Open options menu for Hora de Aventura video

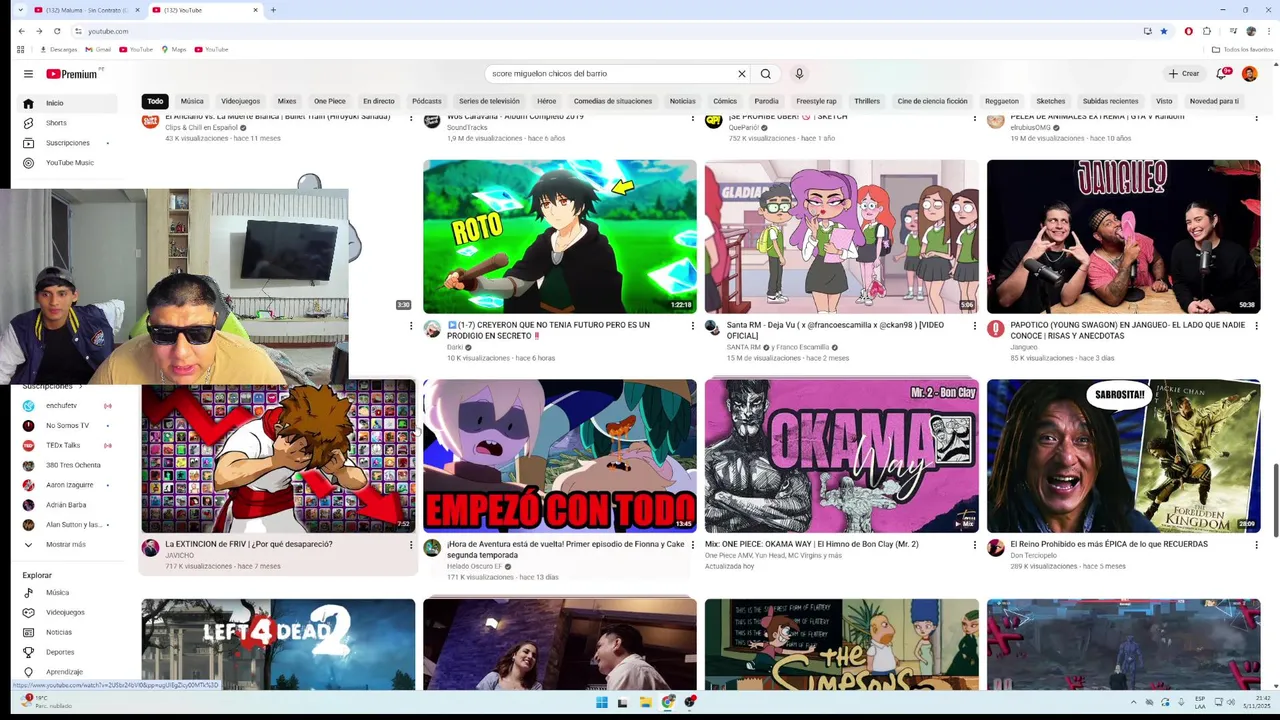point(692,545)
